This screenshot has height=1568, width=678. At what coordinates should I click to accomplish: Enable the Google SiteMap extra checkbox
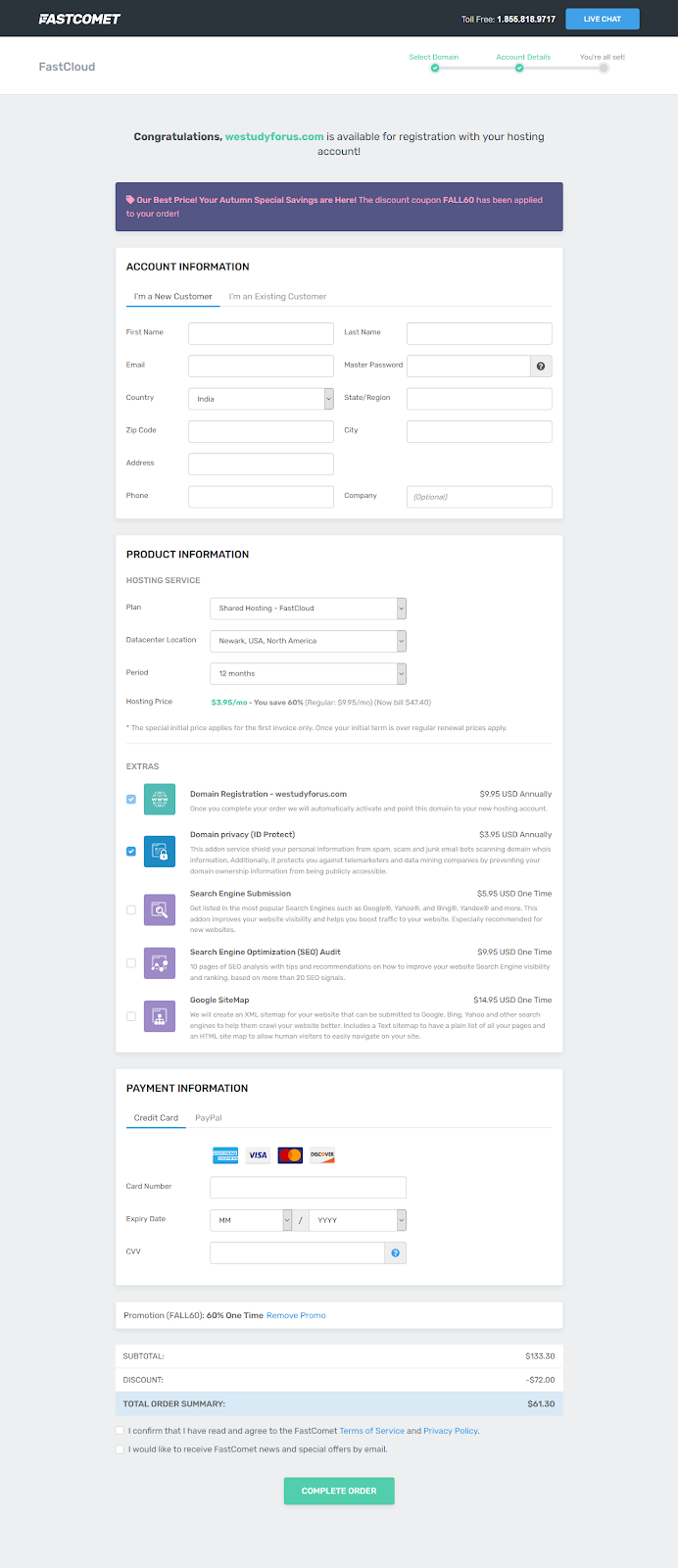[x=131, y=1015]
